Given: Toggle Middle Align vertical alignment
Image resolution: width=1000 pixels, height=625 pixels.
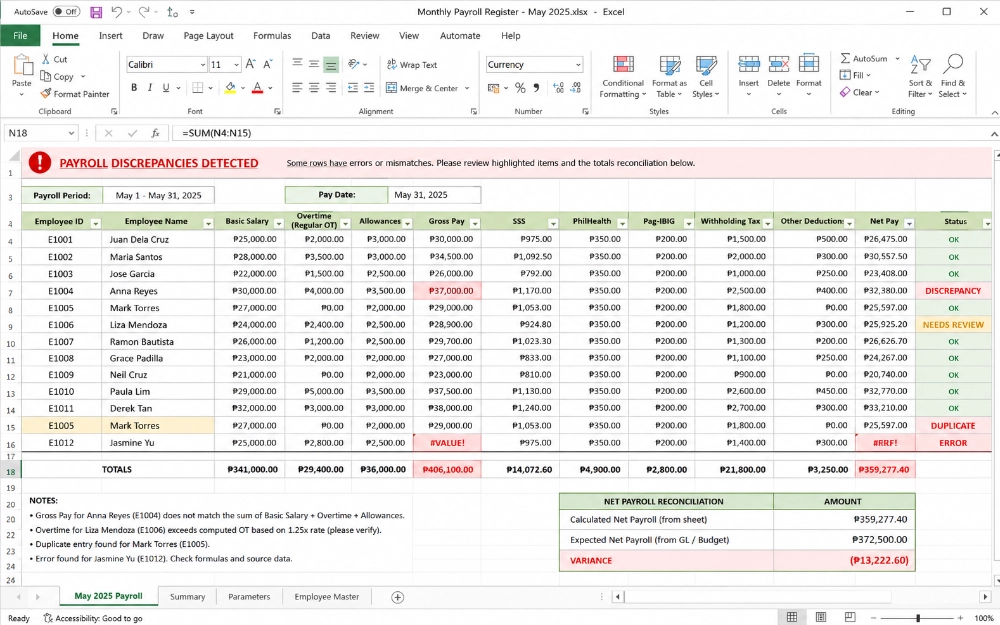Looking at the screenshot, I should click(314, 64).
